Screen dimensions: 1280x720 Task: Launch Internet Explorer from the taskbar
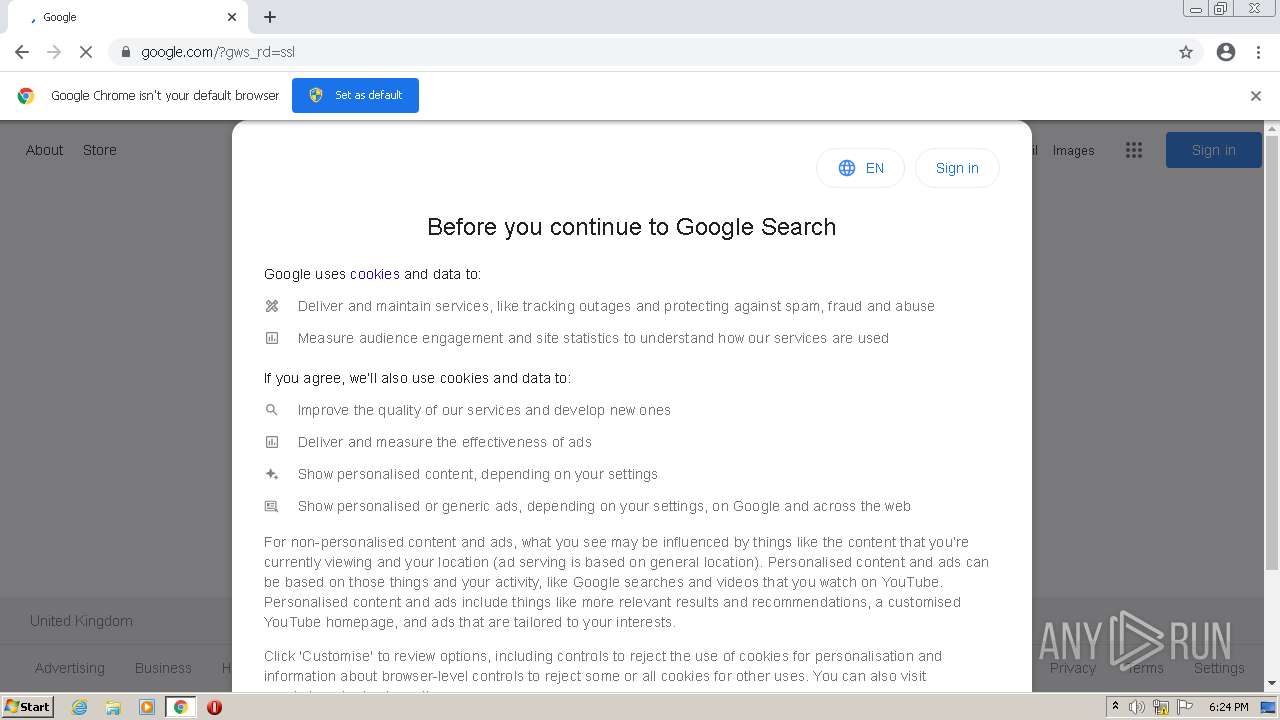[x=80, y=707]
